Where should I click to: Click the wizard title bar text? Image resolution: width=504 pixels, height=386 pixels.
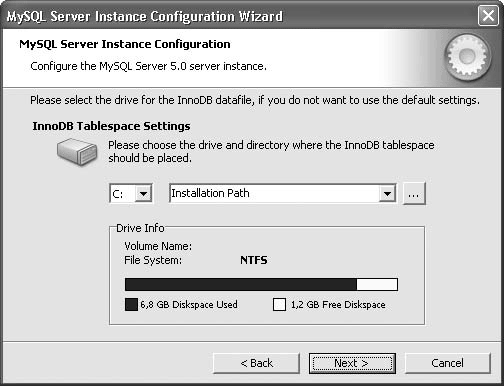click(145, 16)
